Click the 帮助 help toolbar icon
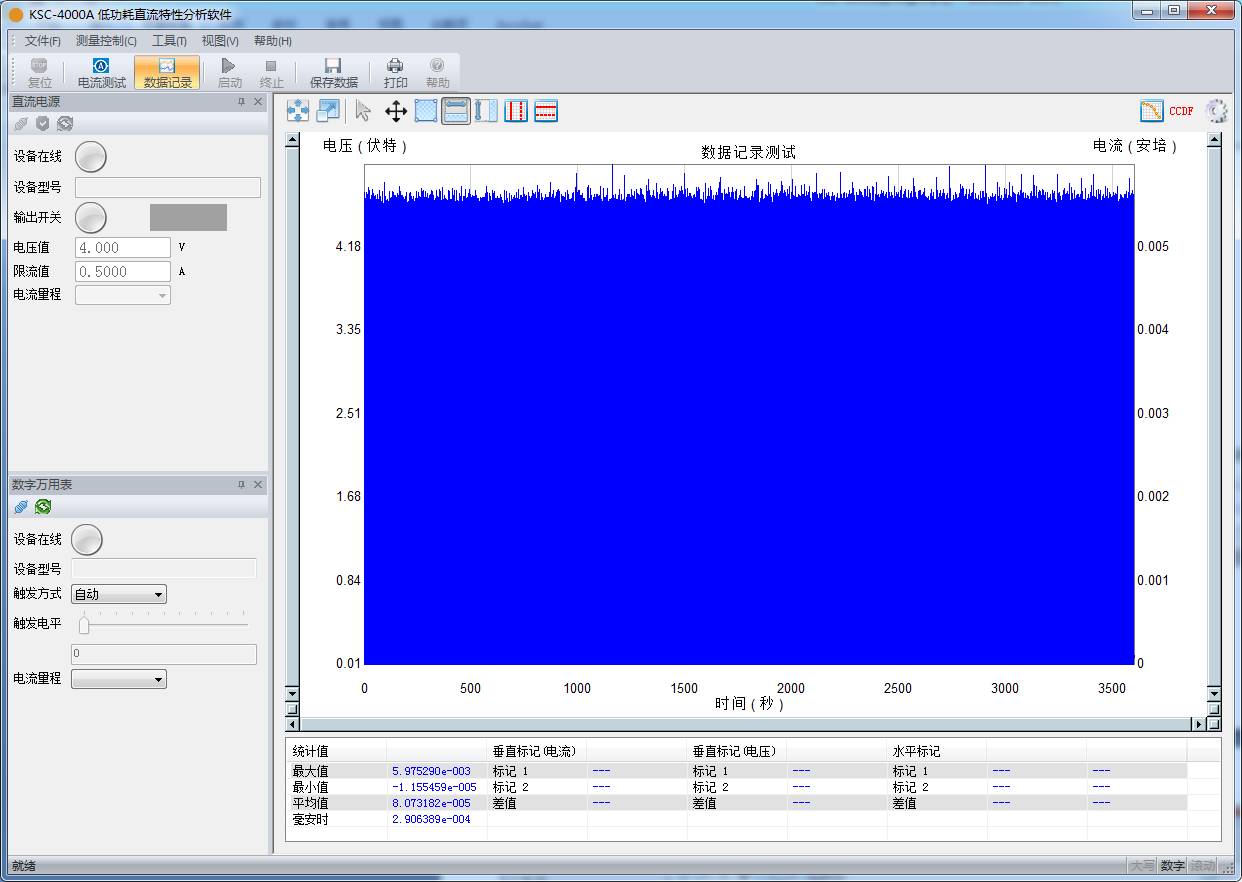Image resolution: width=1242 pixels, height=882 pixels. point(437,73)
